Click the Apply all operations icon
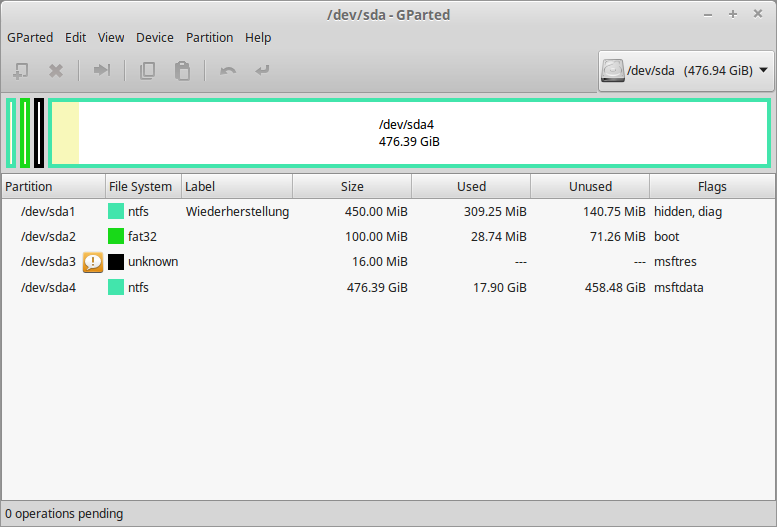 (262, 70)
